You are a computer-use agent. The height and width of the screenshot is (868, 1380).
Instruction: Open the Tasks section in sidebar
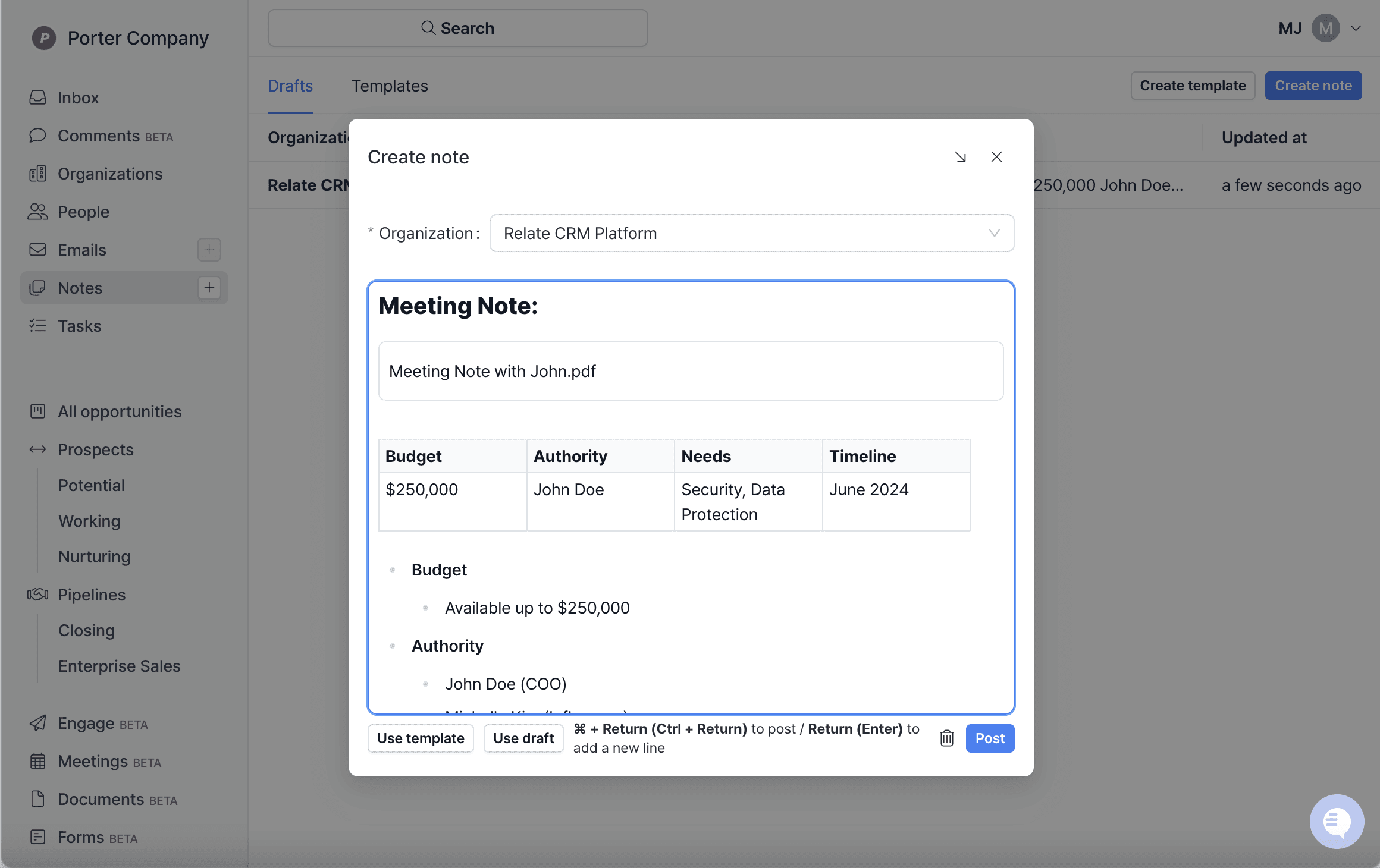click(79, 326)
